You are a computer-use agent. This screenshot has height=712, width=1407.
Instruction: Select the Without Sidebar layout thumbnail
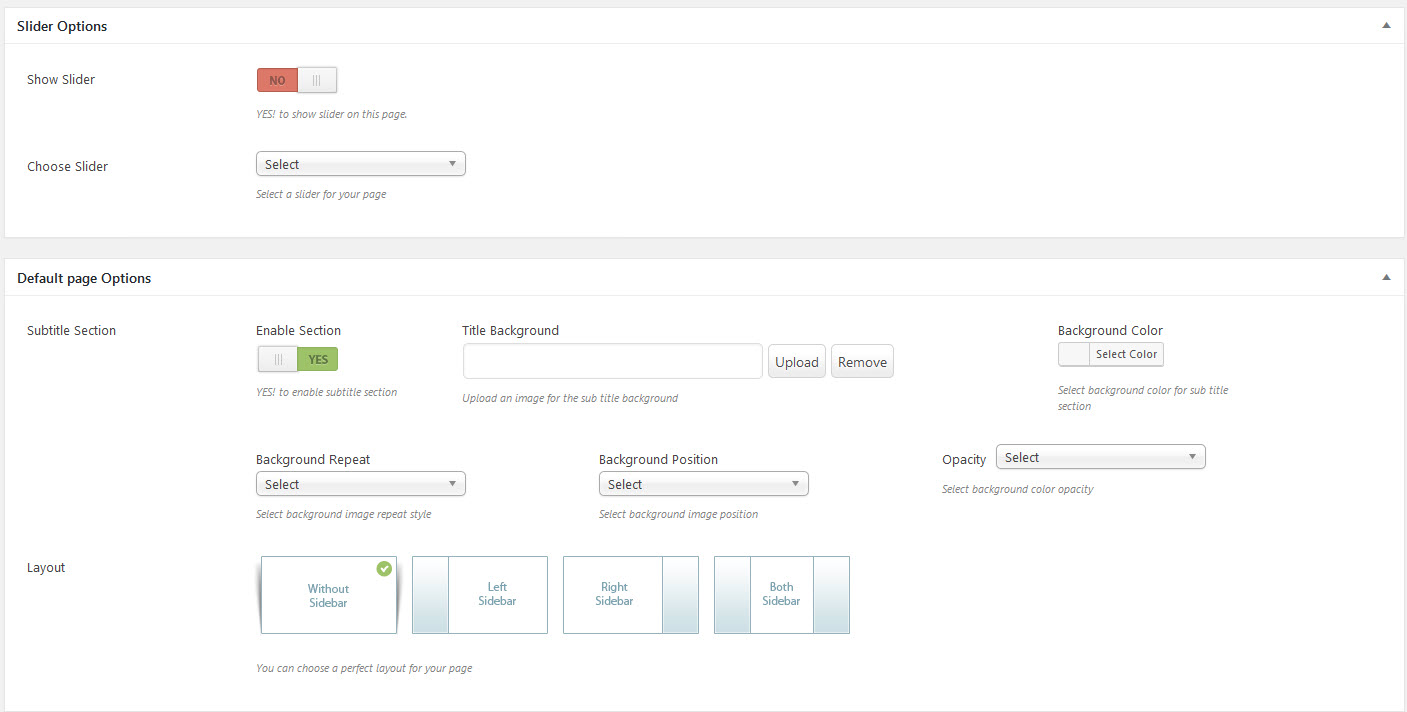328,596
